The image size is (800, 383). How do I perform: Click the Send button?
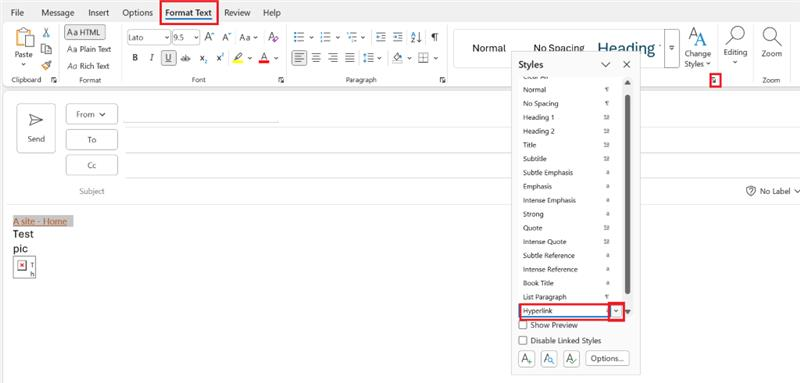tap(36, 128)
